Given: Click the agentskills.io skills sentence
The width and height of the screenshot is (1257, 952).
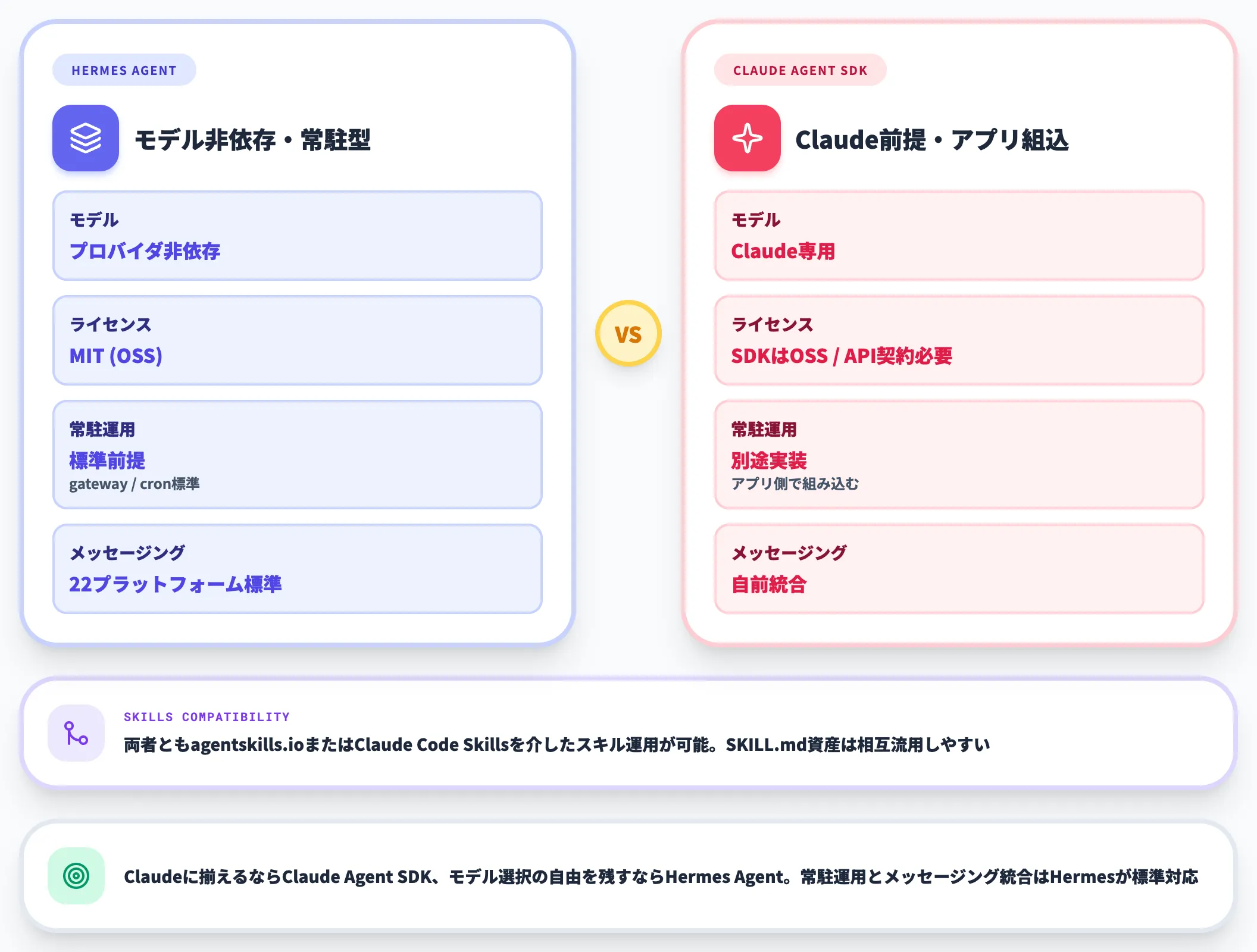Looking at the screenshot, I should (x=557, y=745).
